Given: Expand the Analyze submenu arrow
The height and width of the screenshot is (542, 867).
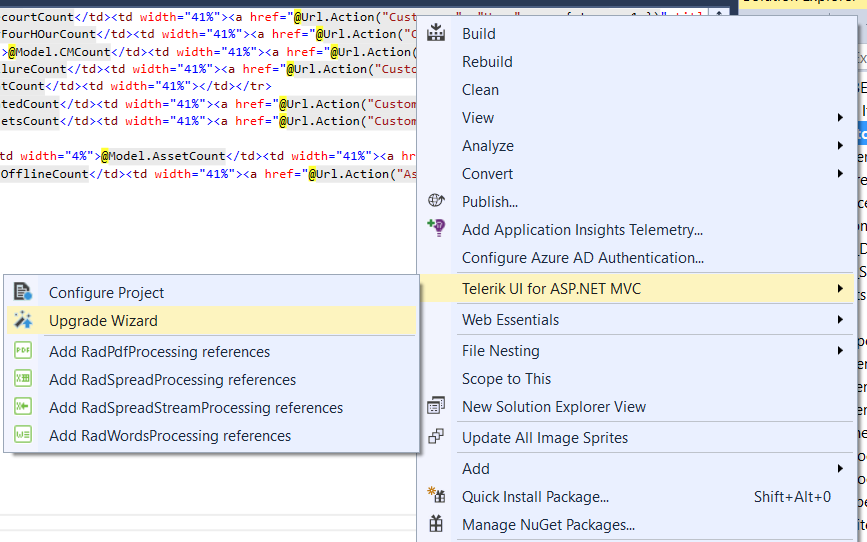Looking at the screenshot, I should (x=840, y=146).
